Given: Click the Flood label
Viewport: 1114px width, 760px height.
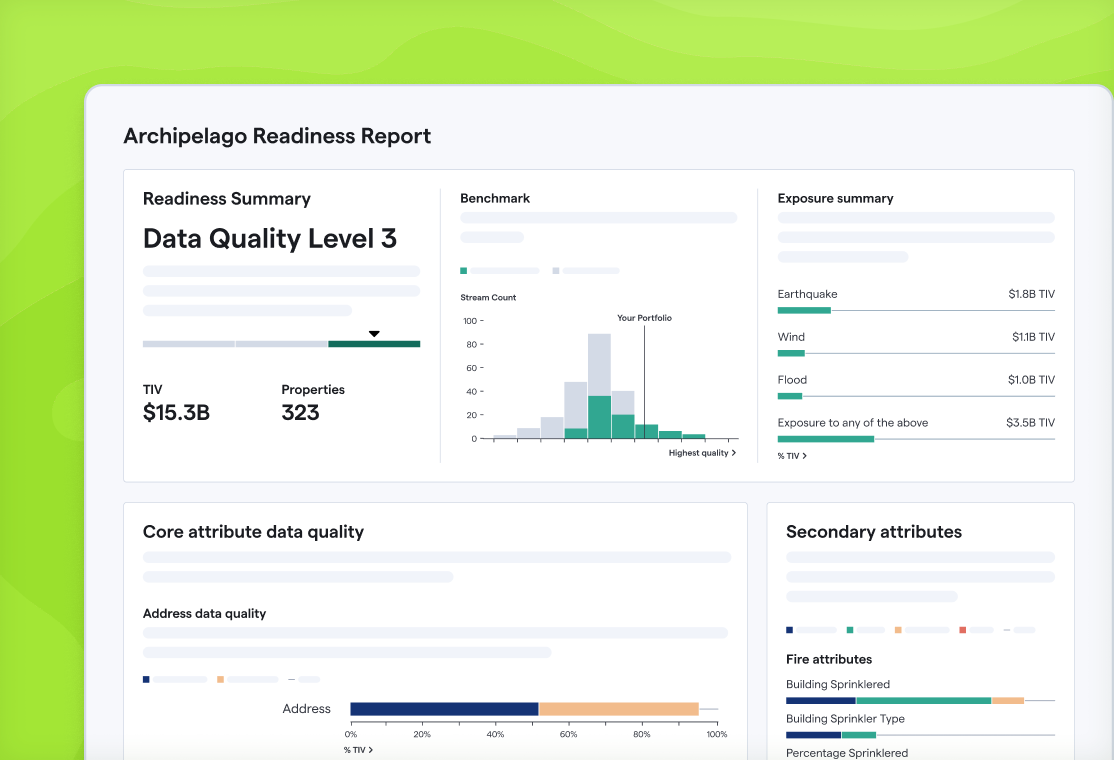Looking at the screenshot, I should click(792, 380).
